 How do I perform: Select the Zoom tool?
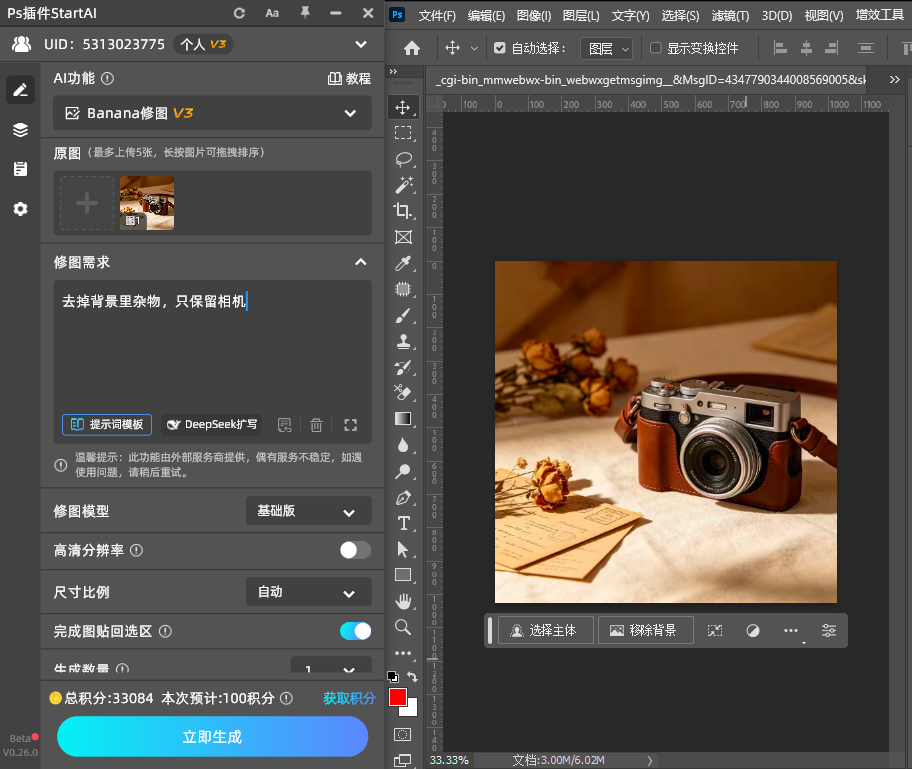[403, 627]
